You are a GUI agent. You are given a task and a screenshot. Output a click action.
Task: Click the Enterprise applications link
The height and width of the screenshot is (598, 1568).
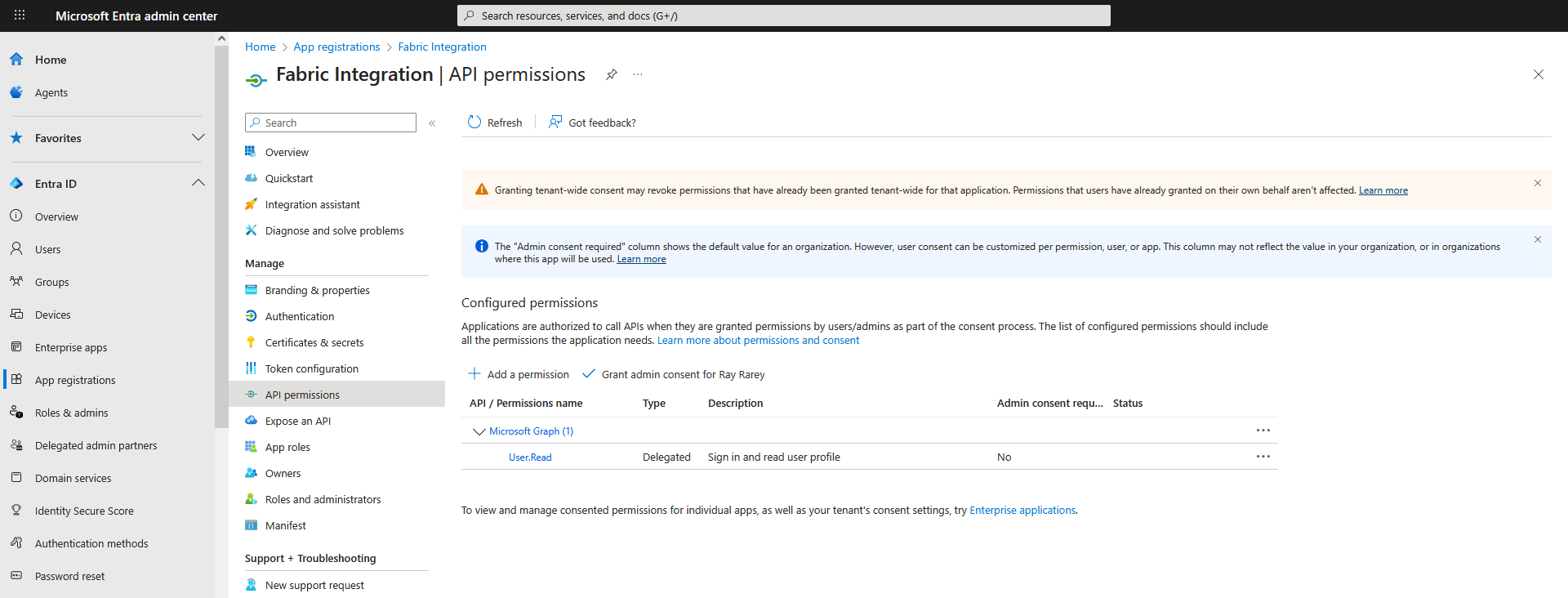(1022, 511)
